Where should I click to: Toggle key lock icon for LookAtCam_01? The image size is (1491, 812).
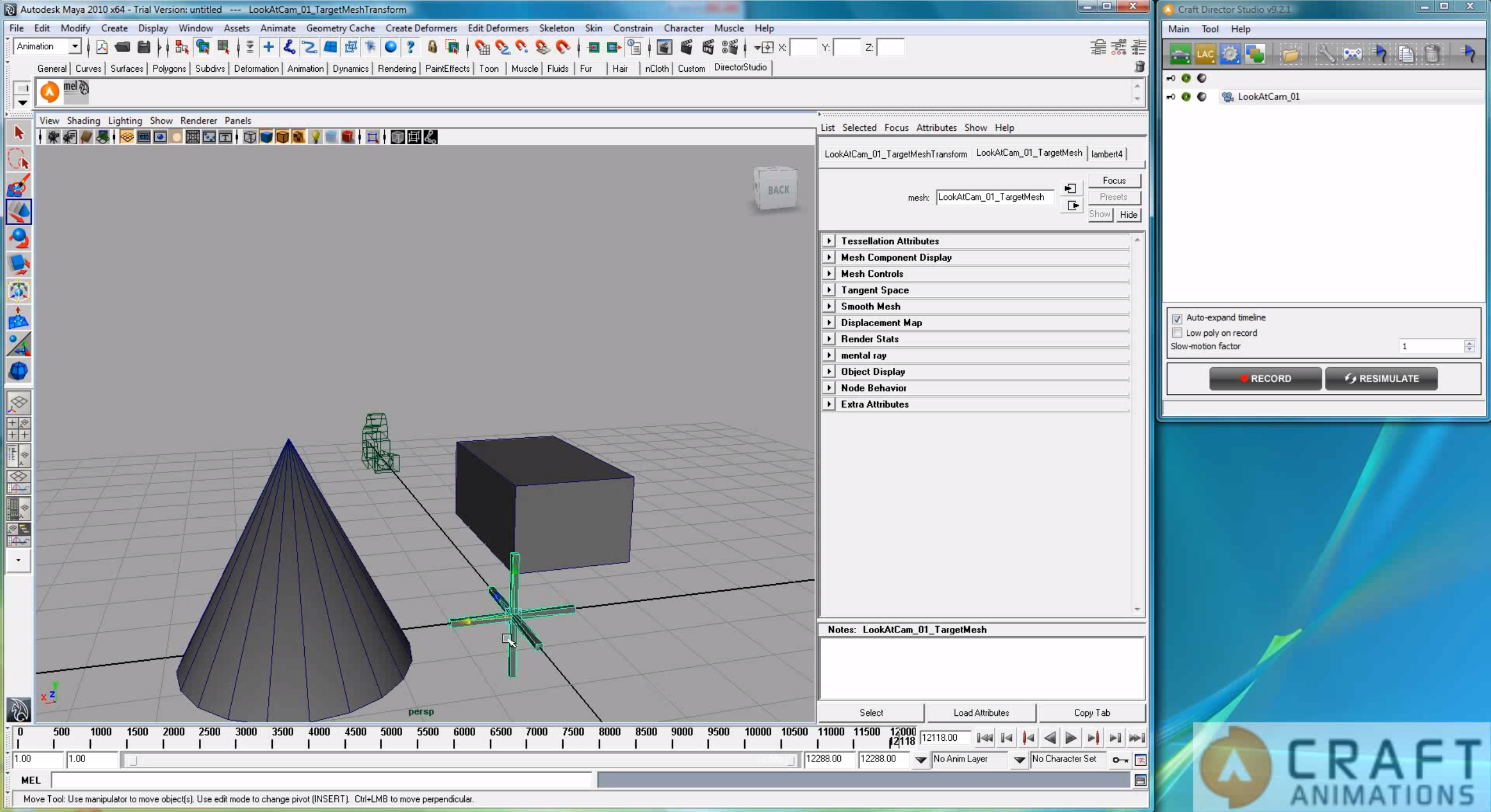pos(1171,97)
